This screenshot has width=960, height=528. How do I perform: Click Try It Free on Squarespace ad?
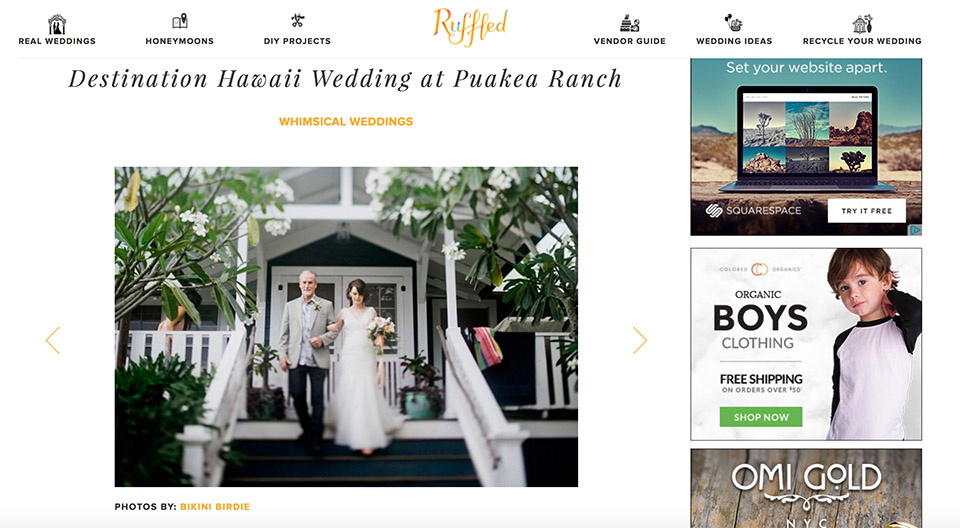[866, 211]
